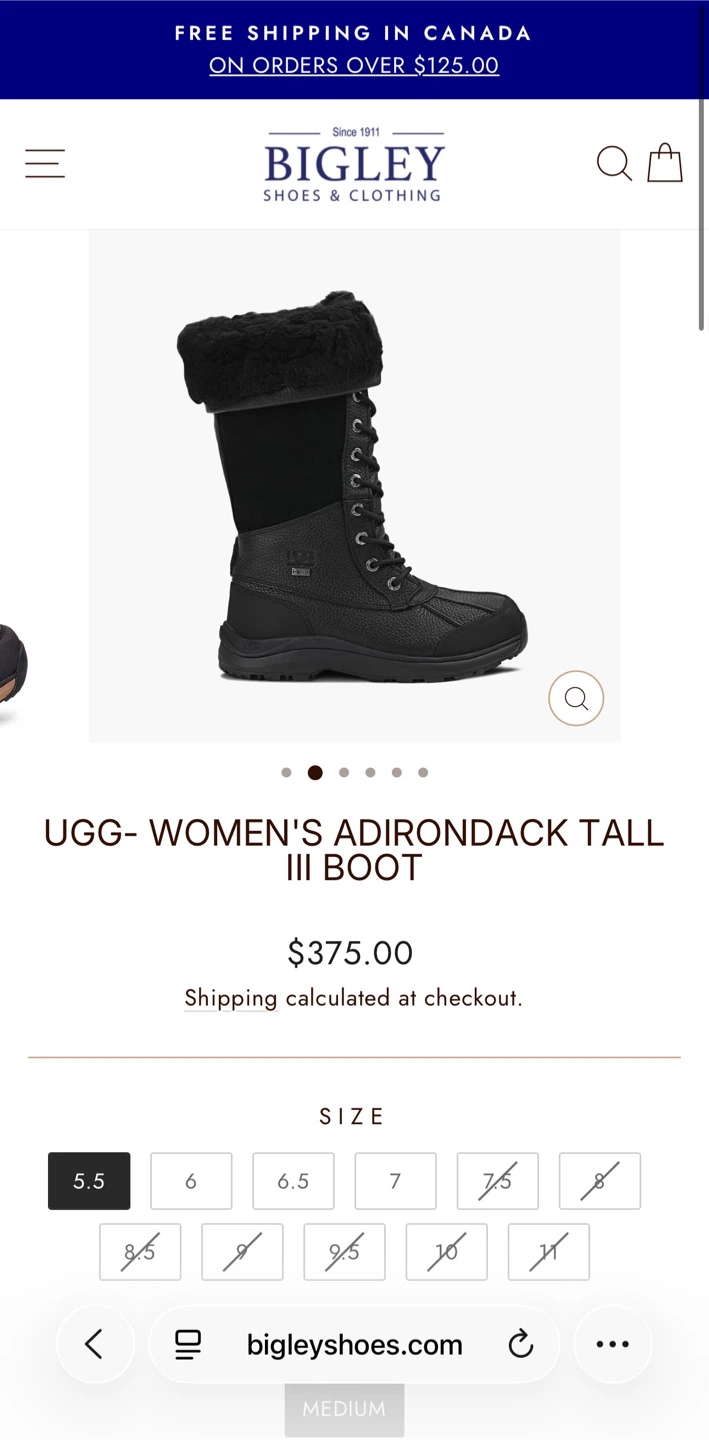Image resolution: width=709 pixels, height=1440 pixels.
Task: Jump to first image carousel dot
Action: (x=287, y=772)
